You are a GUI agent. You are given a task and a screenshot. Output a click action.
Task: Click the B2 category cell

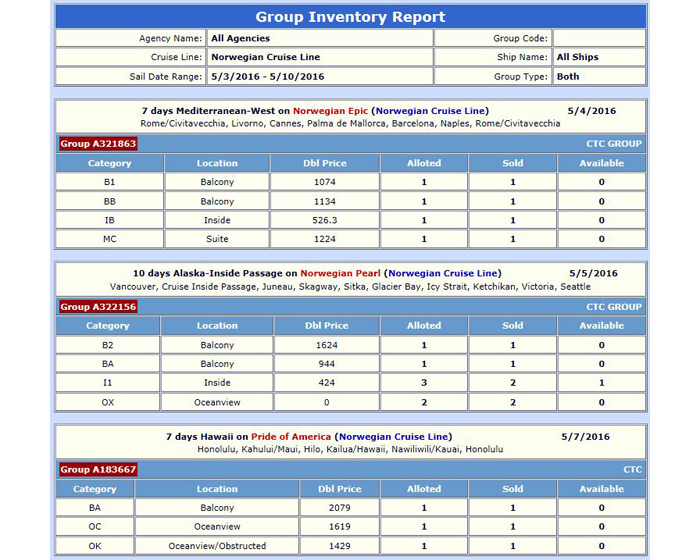click(108, 345)
